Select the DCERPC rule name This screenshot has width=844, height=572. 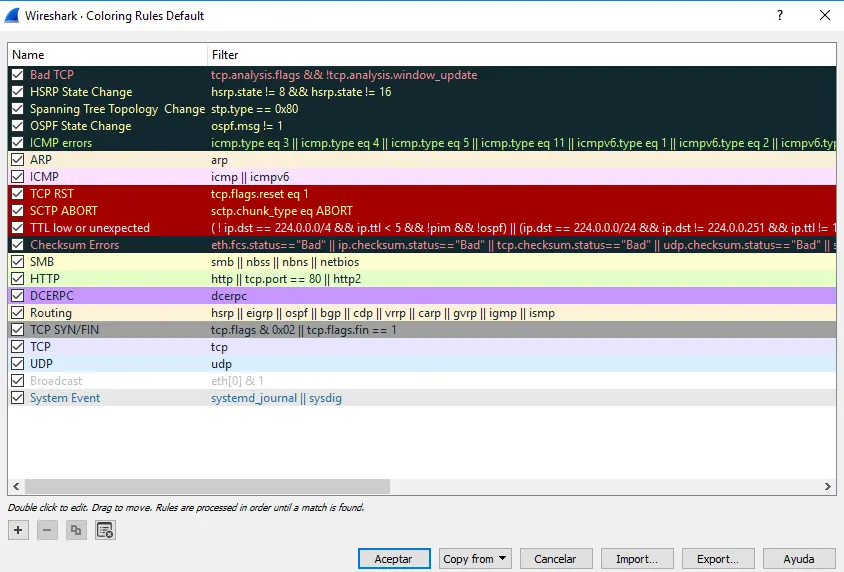pyautogui.click(x=52, y=296)
